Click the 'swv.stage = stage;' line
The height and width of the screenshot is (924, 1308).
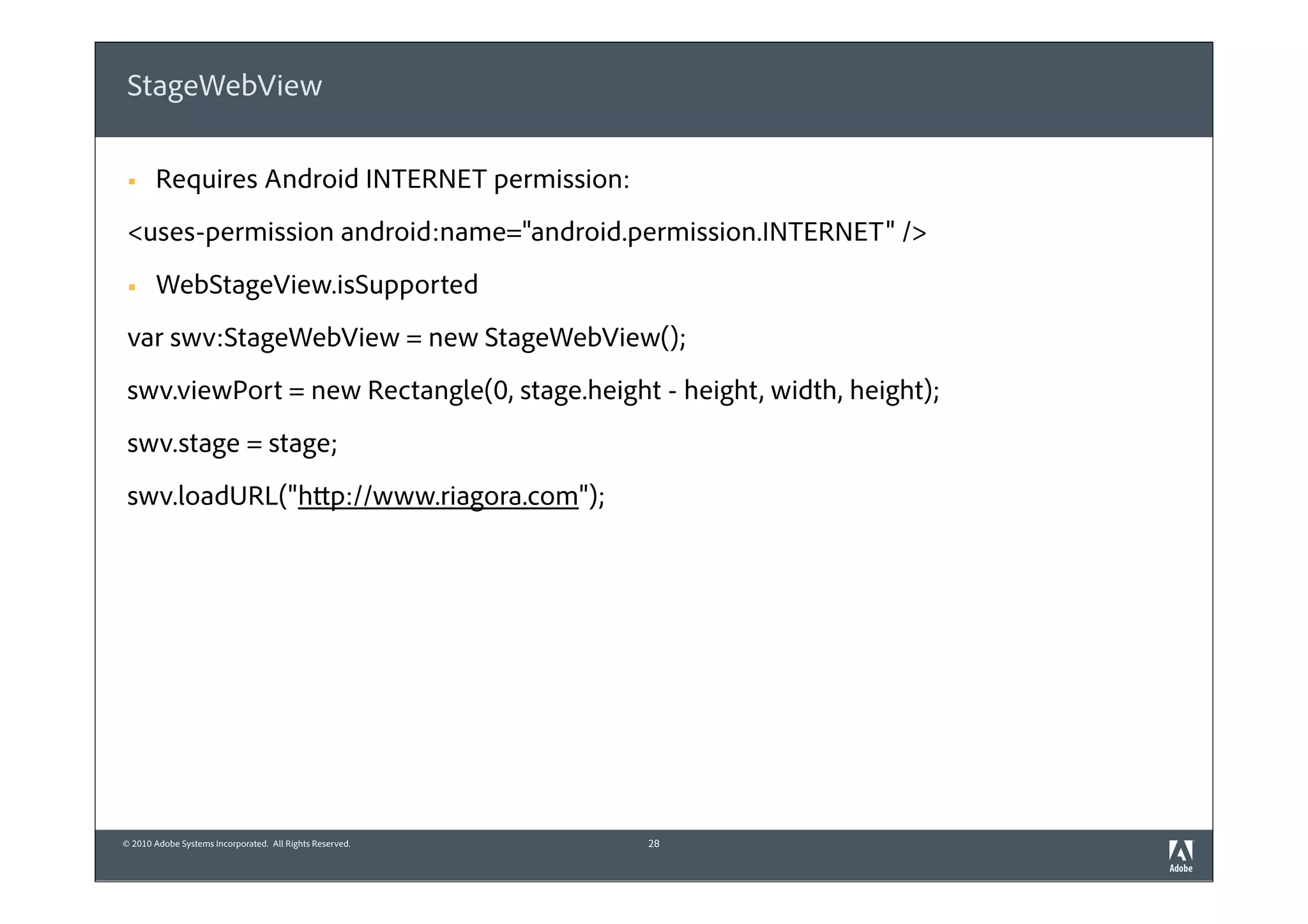coord(232,443)
